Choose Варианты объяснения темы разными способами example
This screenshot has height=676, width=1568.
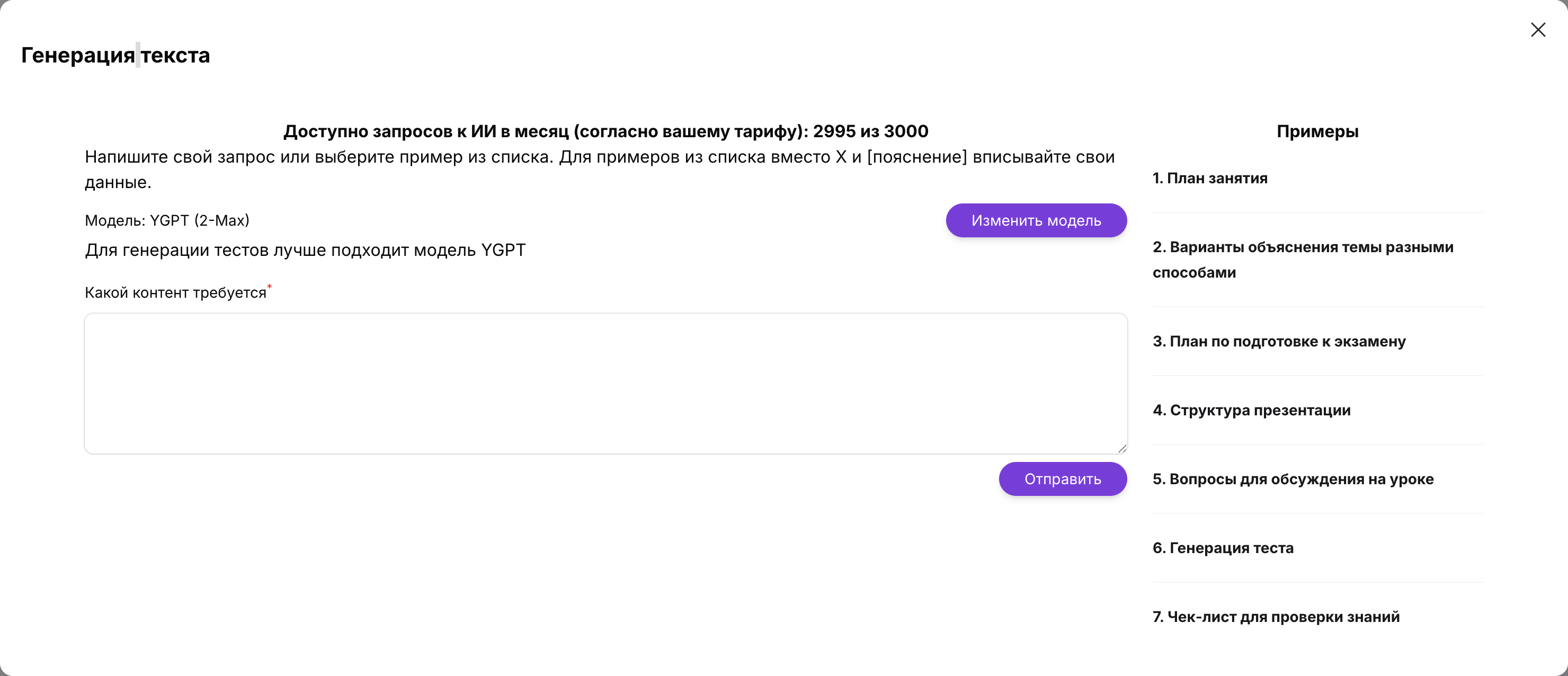pyautogui.click(x=1303, y=260)
